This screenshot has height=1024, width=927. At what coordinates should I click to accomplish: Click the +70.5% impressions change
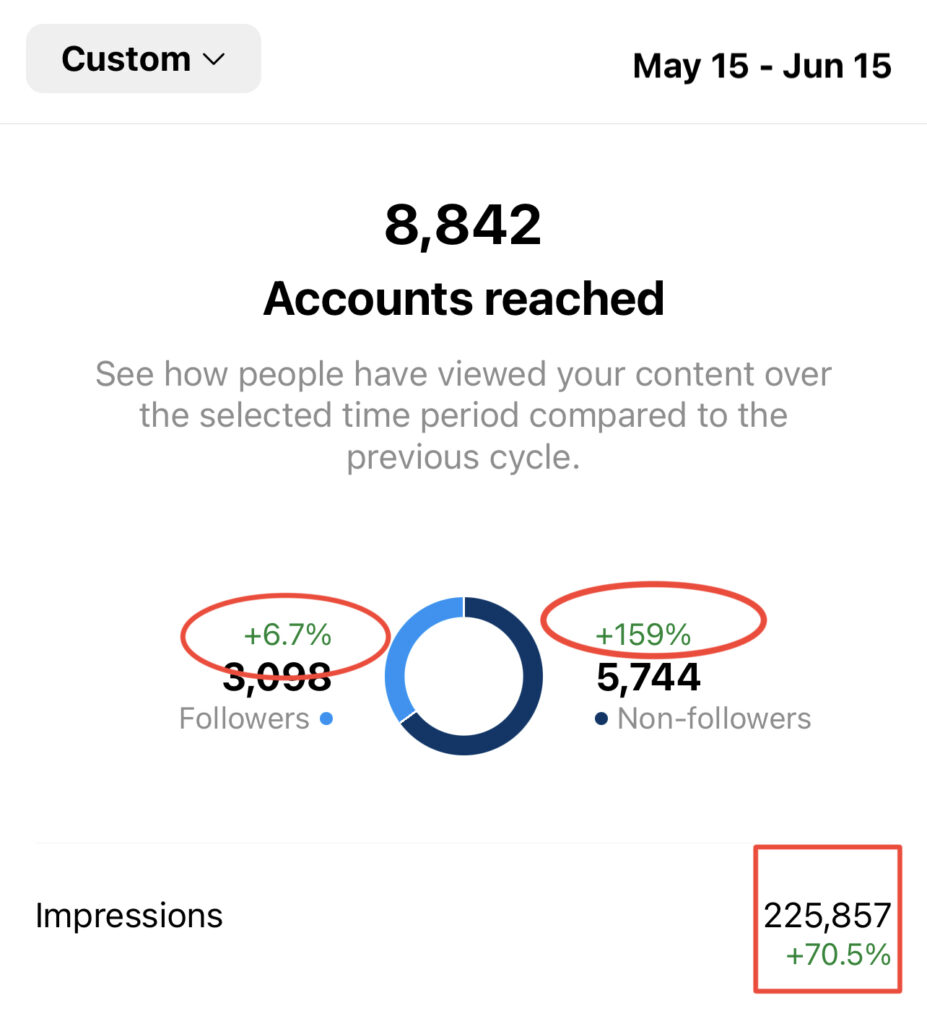pos(838,955)
